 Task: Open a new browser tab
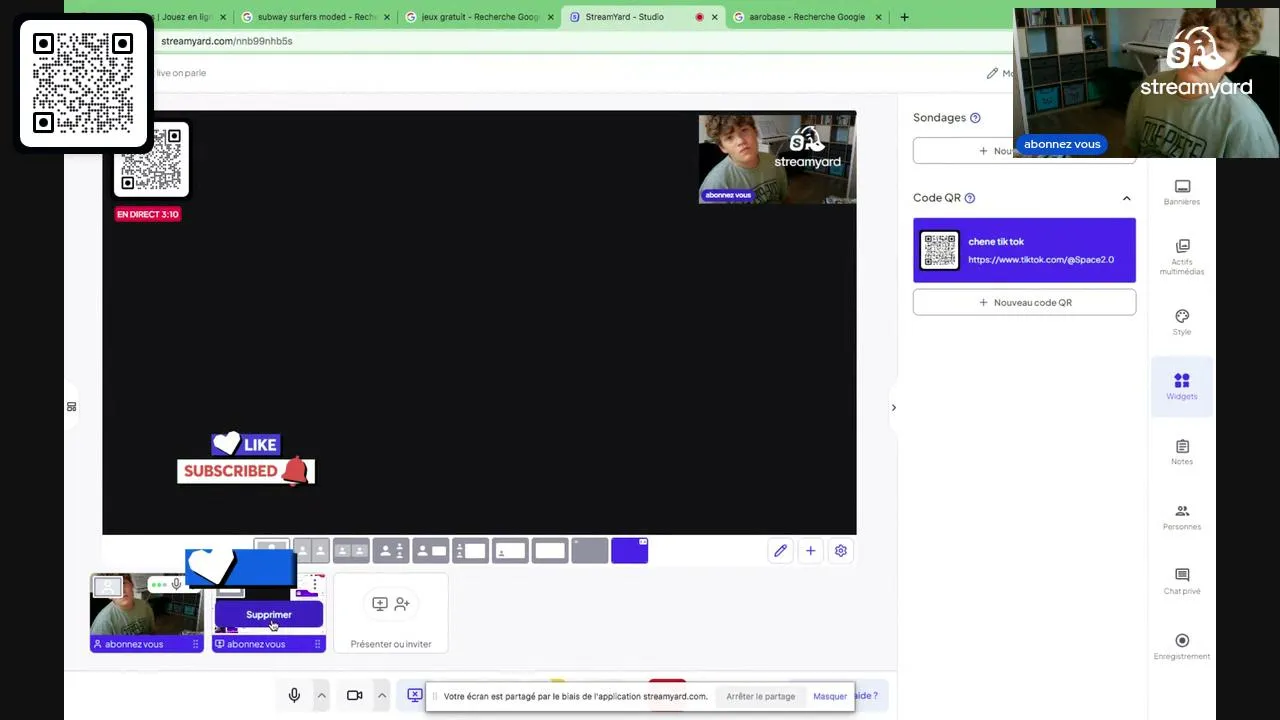point(904,17)
